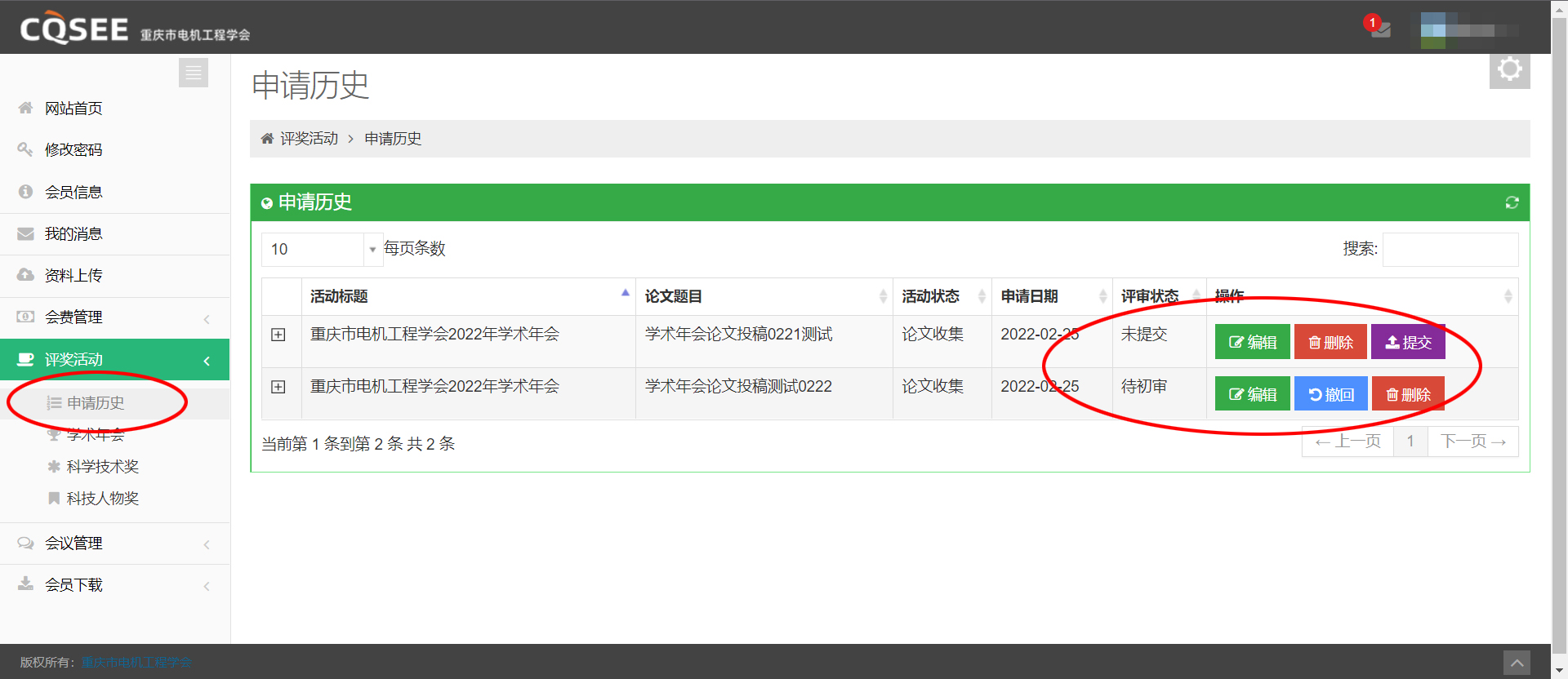The width and height of the screenshot is (1568, 679).
Task: Open the settings gear icon
Action: (1509, 69)
